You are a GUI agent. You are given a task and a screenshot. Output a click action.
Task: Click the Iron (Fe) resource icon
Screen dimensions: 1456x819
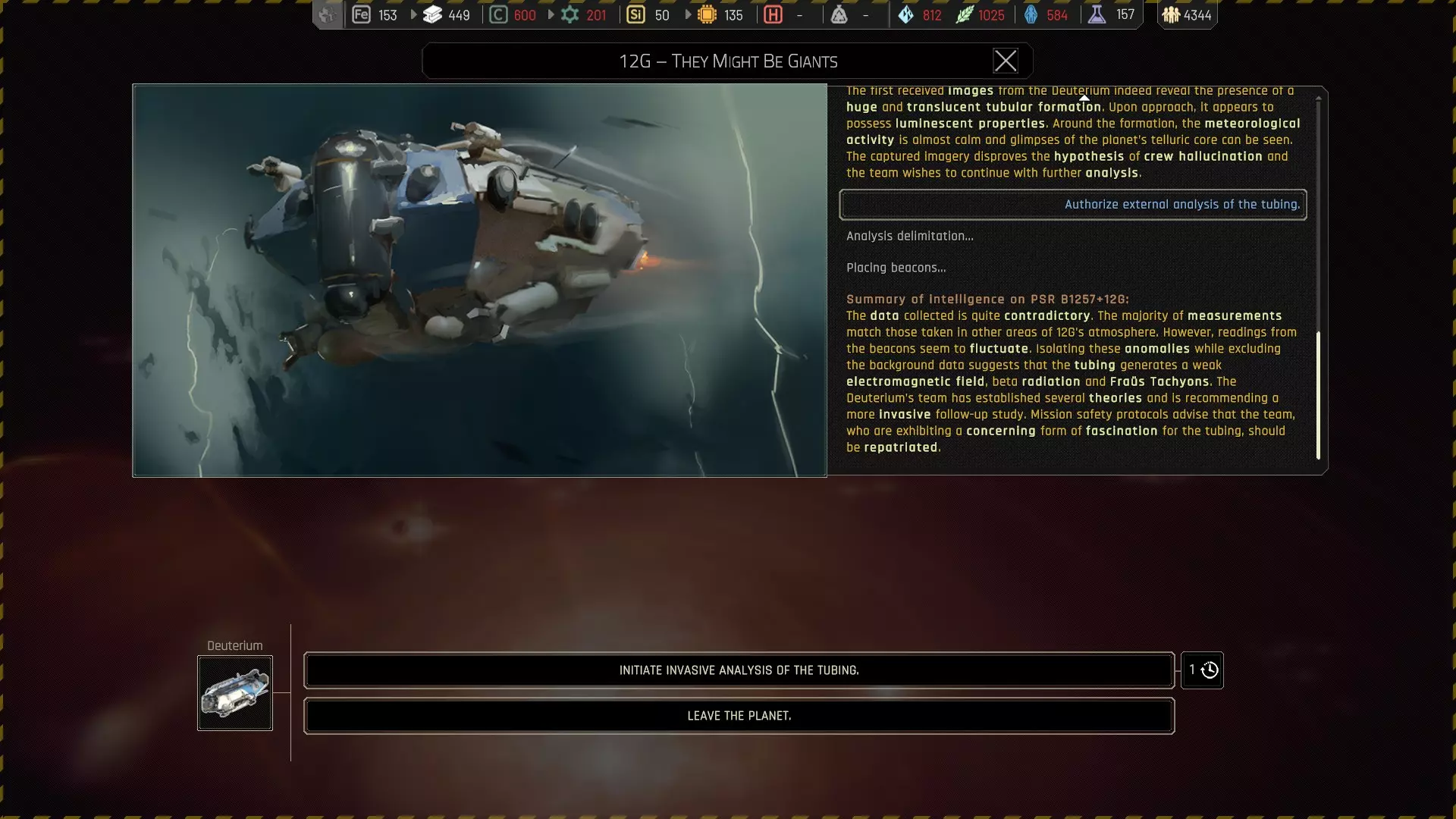click(361, 14)
